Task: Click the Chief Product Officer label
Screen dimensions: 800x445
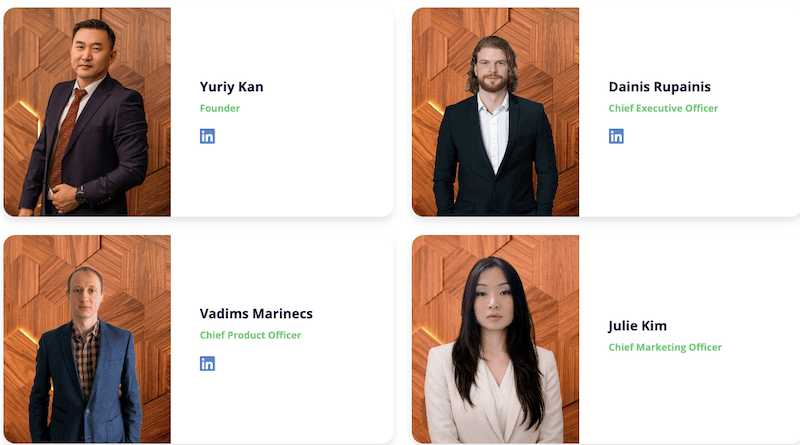Action: coord(250,335)
